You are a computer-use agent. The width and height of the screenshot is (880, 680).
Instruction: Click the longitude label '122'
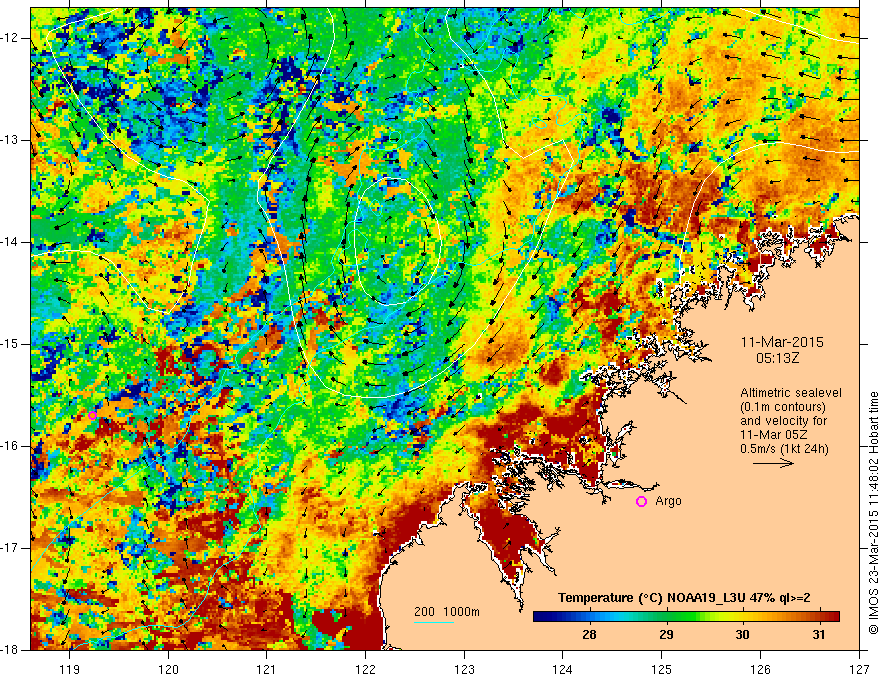[x=365, y=669]
